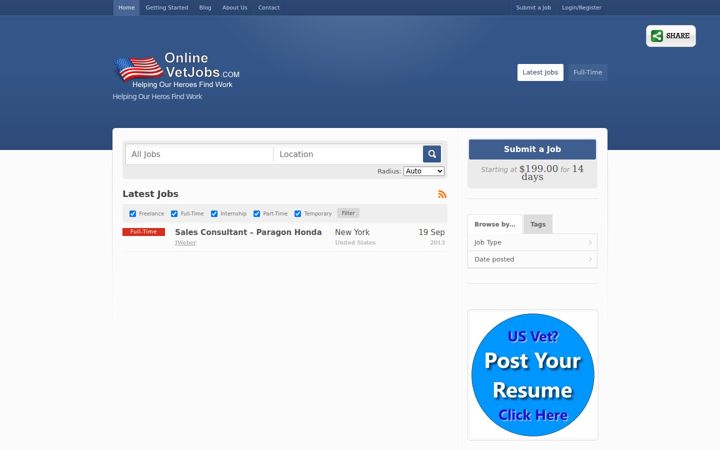
Task: Open the Blog menu item
Action: coord(205,8)
